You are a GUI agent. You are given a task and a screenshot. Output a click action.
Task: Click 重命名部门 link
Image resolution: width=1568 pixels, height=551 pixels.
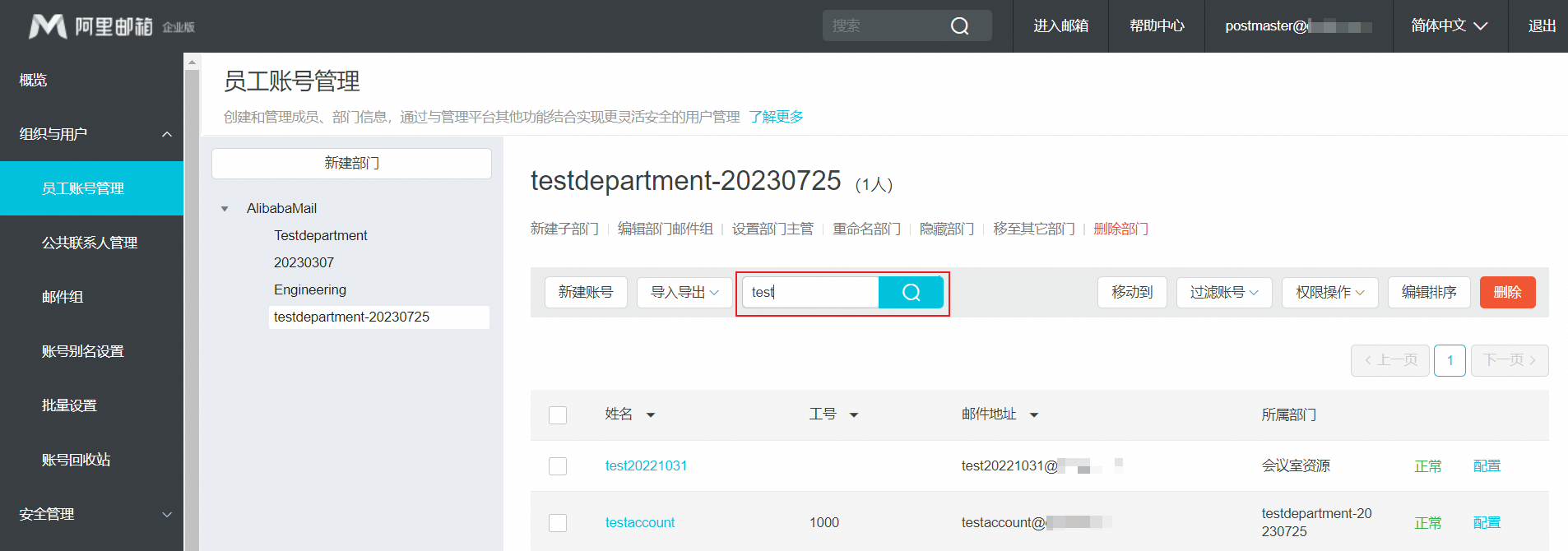tap(866, 229)
